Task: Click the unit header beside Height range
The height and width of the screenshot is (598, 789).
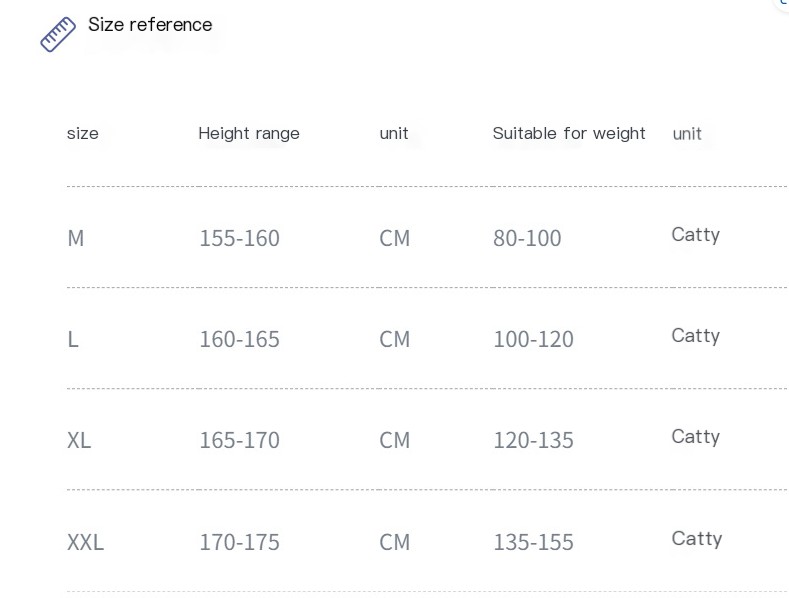Action: [x=393, y=133]
